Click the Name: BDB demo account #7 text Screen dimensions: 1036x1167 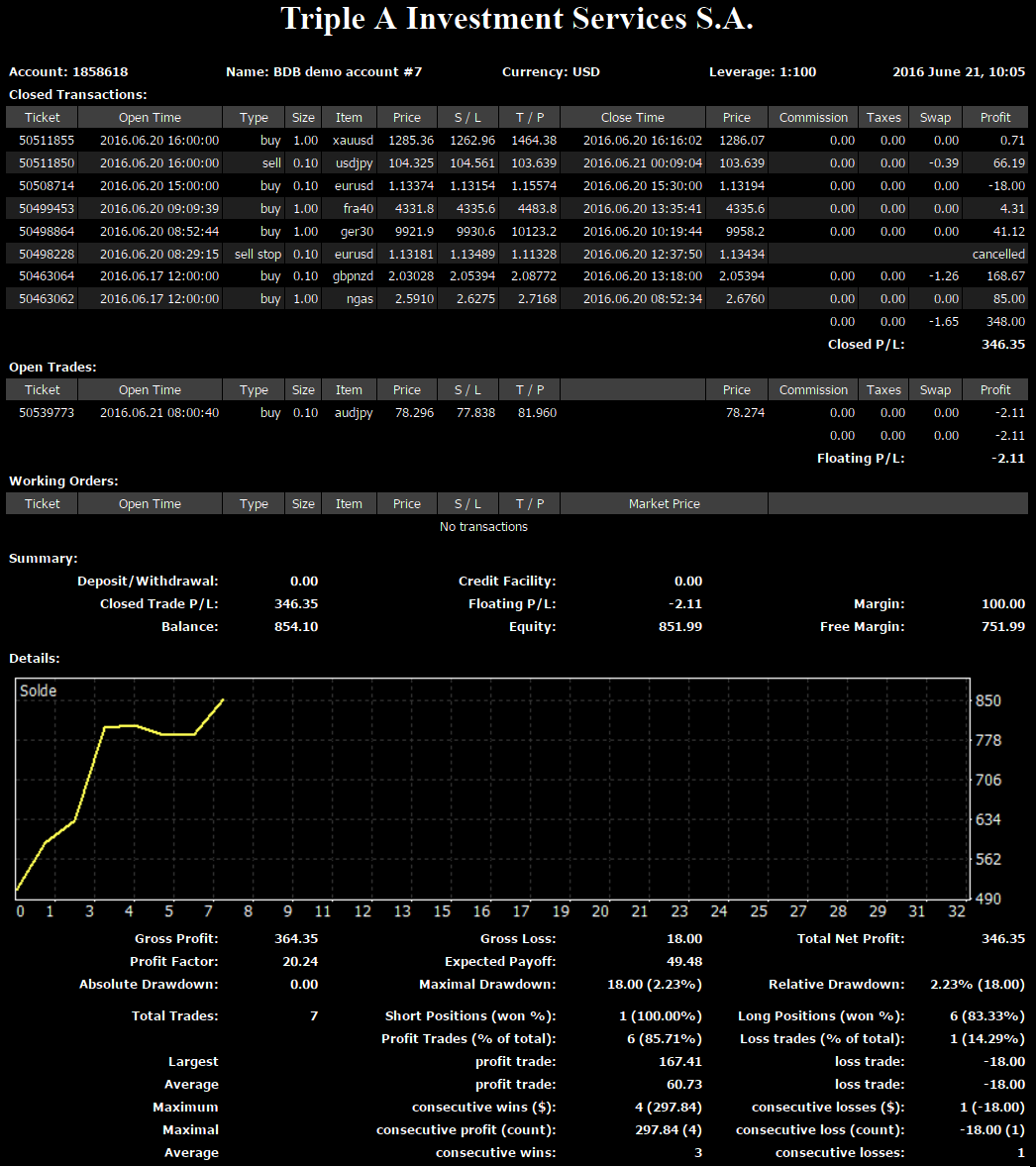324,72
